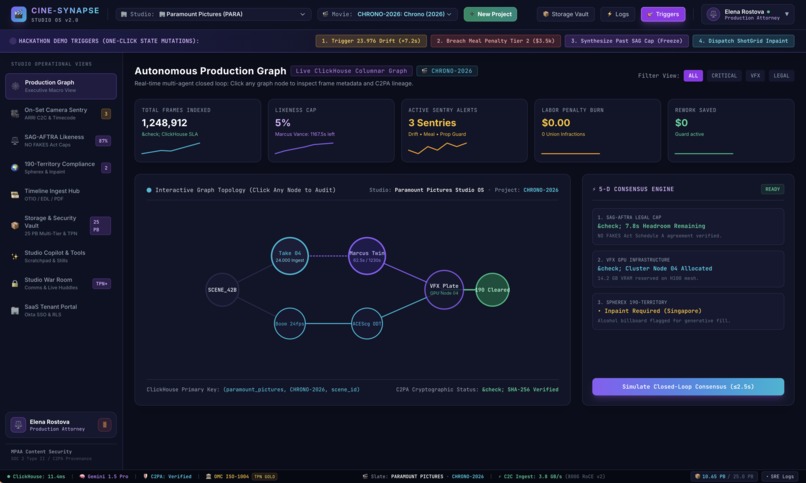Expand the Elena Rostova user menu arrow
806x483 pixels.
click(x=786, y=14)
